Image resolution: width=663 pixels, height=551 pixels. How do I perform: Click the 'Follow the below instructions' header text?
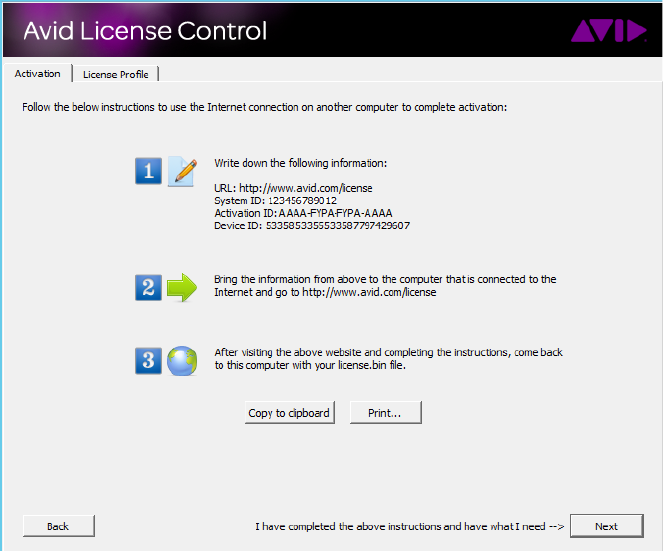[264, 107]
